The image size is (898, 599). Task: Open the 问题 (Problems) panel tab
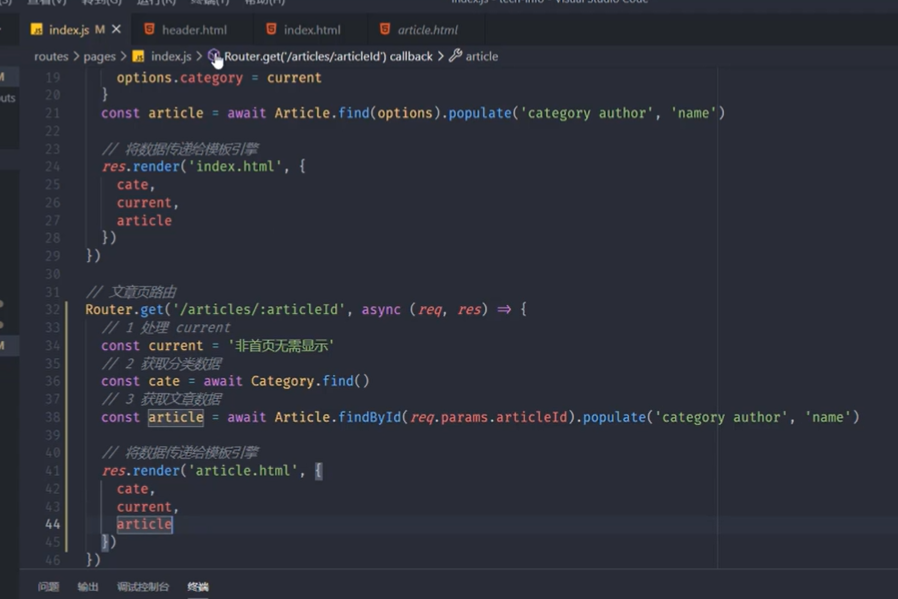pyautogui.click(x=48, y=587)
